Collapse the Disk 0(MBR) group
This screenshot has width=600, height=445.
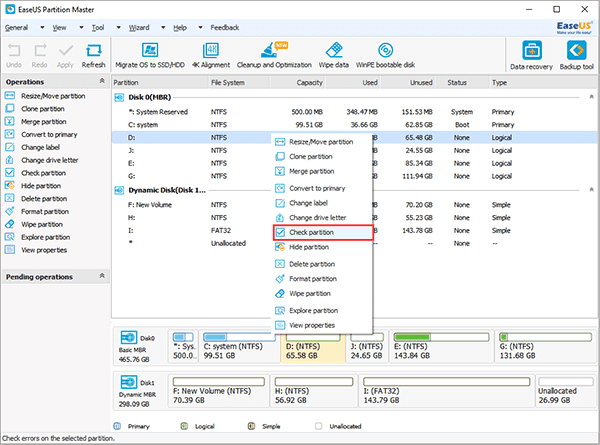[591, 97]
